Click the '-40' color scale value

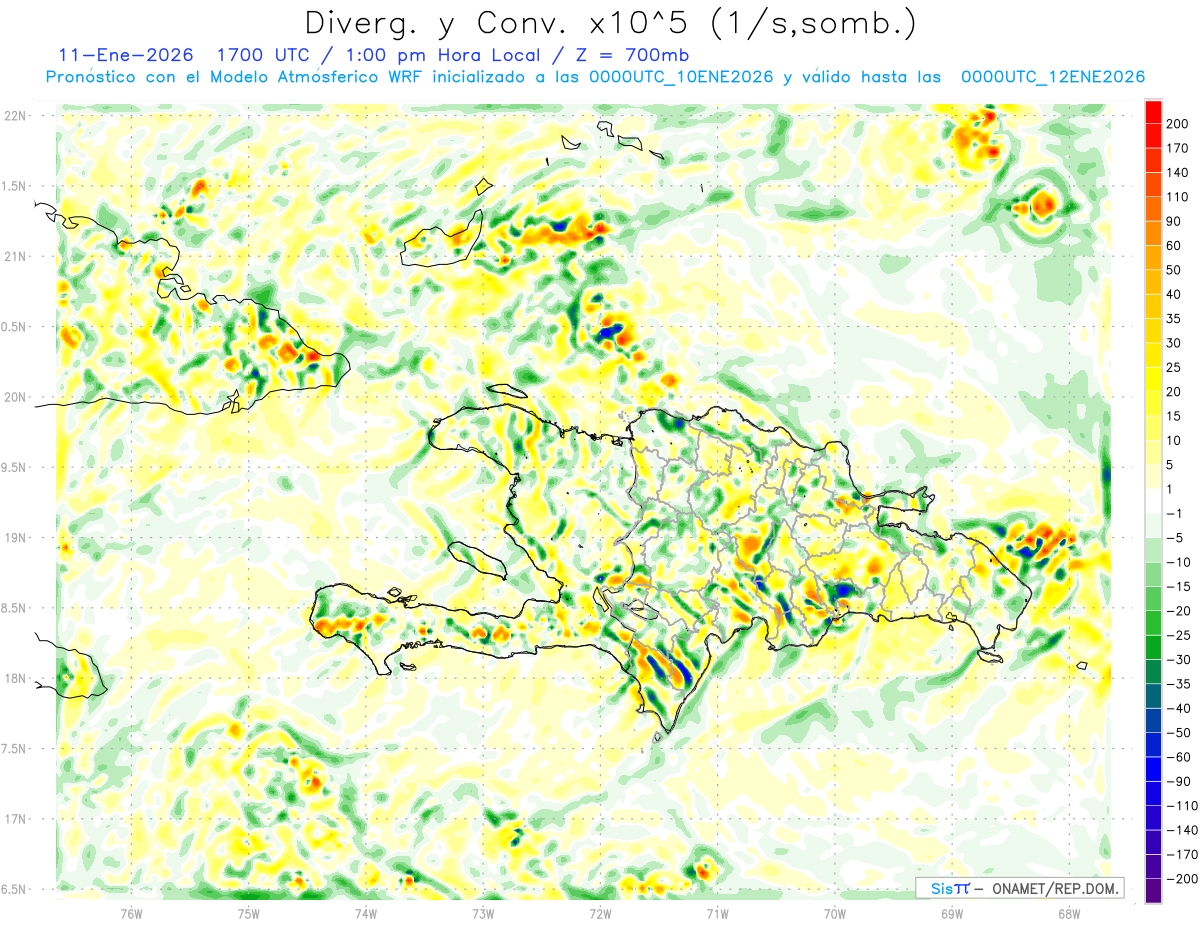click(x=1178, y=708)
